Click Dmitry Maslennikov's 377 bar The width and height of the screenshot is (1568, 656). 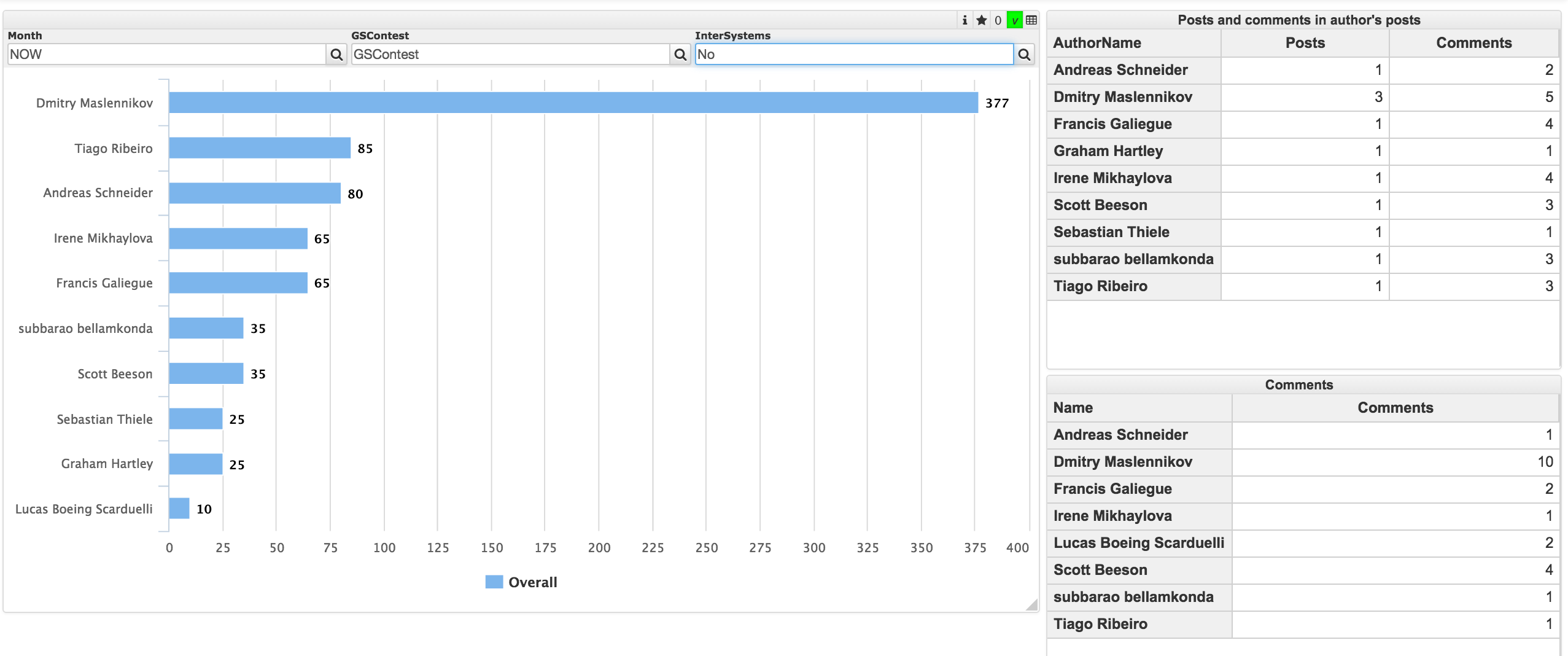click(x=573, y=103)
